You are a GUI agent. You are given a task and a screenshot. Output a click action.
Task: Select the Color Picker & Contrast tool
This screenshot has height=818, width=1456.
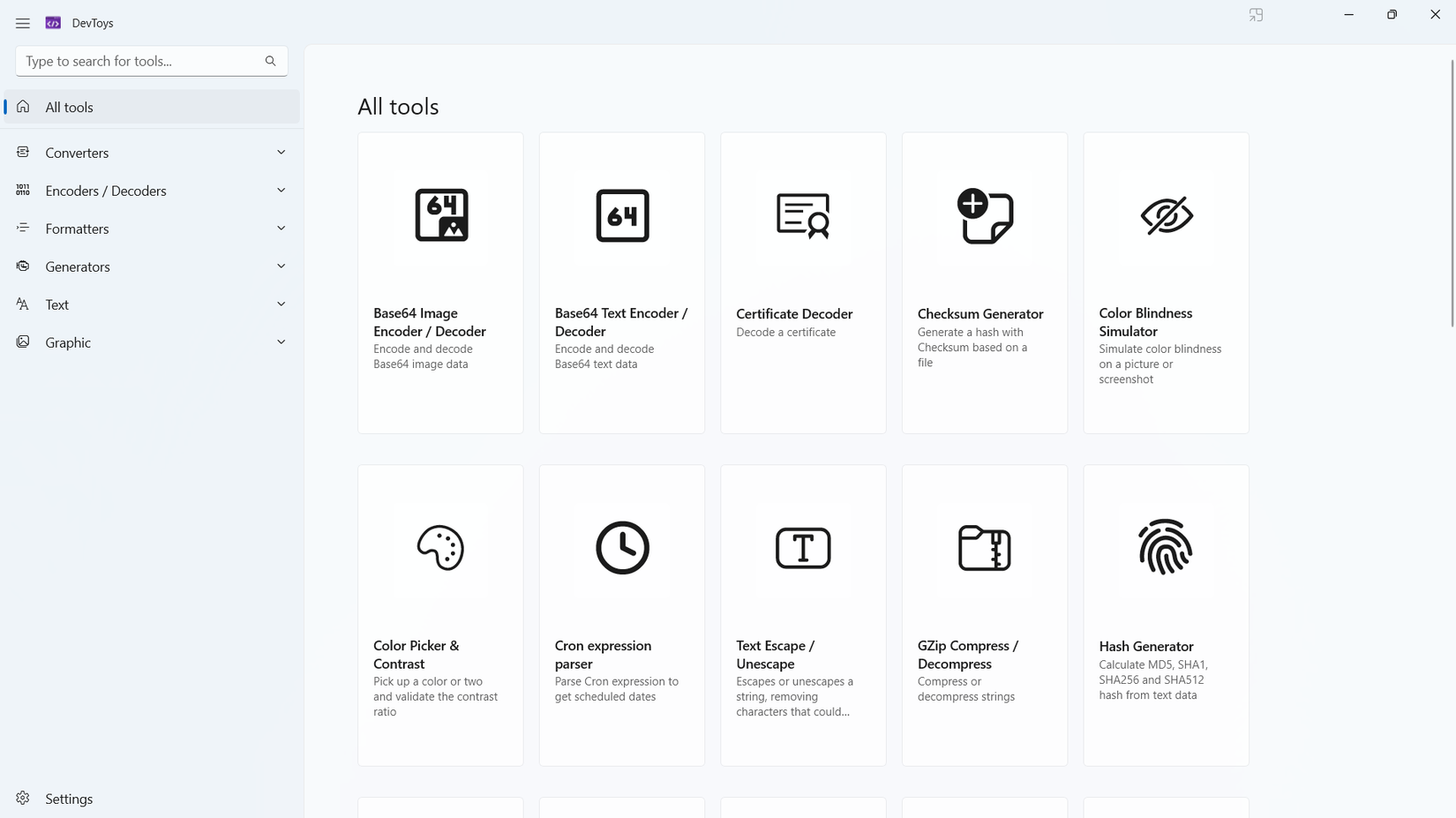439,615
